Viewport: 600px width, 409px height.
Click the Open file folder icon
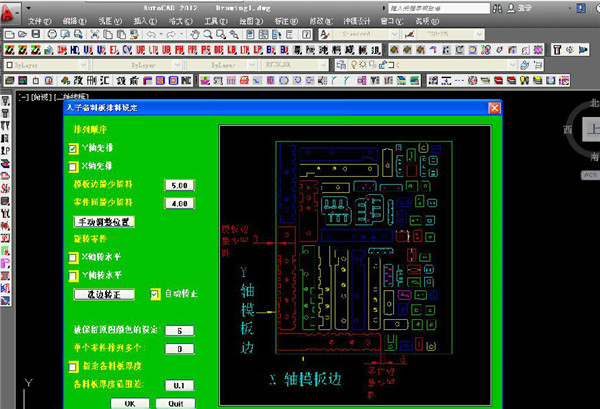[x=23, y=34]
